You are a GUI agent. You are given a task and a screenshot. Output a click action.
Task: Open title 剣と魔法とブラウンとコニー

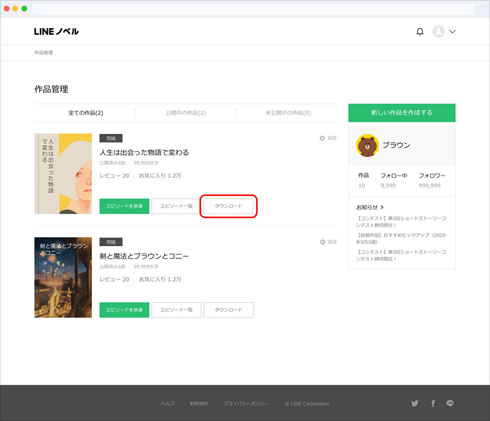click(x=144, y=256)
